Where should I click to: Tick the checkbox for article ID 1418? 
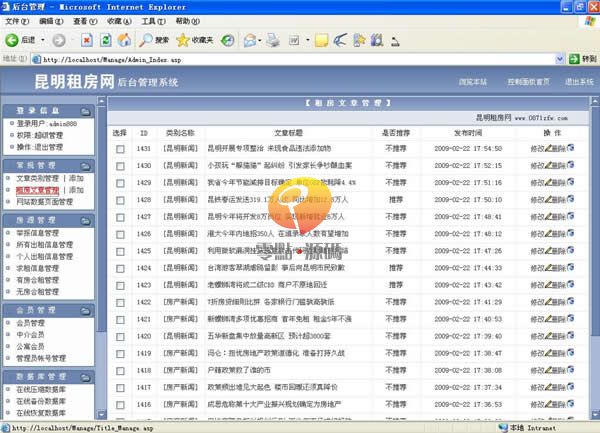click(x=120, y=371)
